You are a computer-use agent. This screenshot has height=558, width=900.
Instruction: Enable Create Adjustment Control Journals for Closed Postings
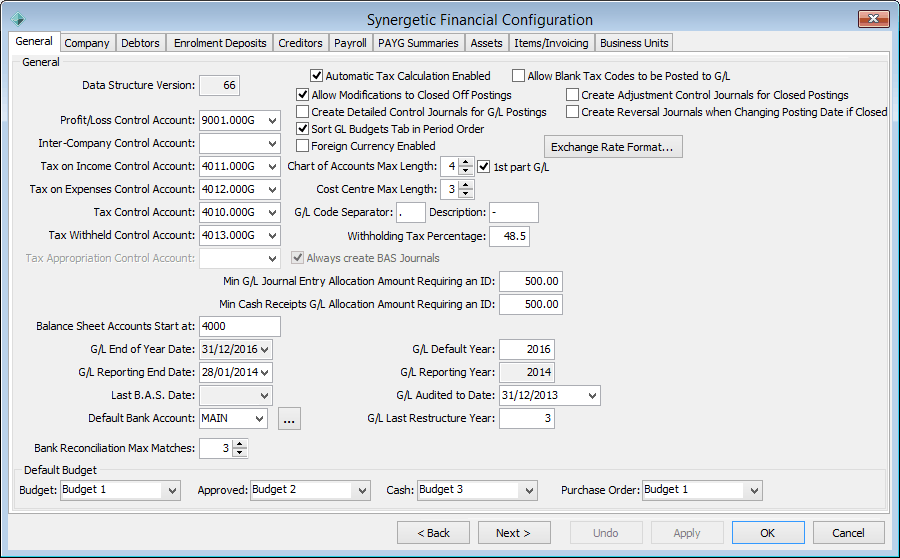click(572, 95)
